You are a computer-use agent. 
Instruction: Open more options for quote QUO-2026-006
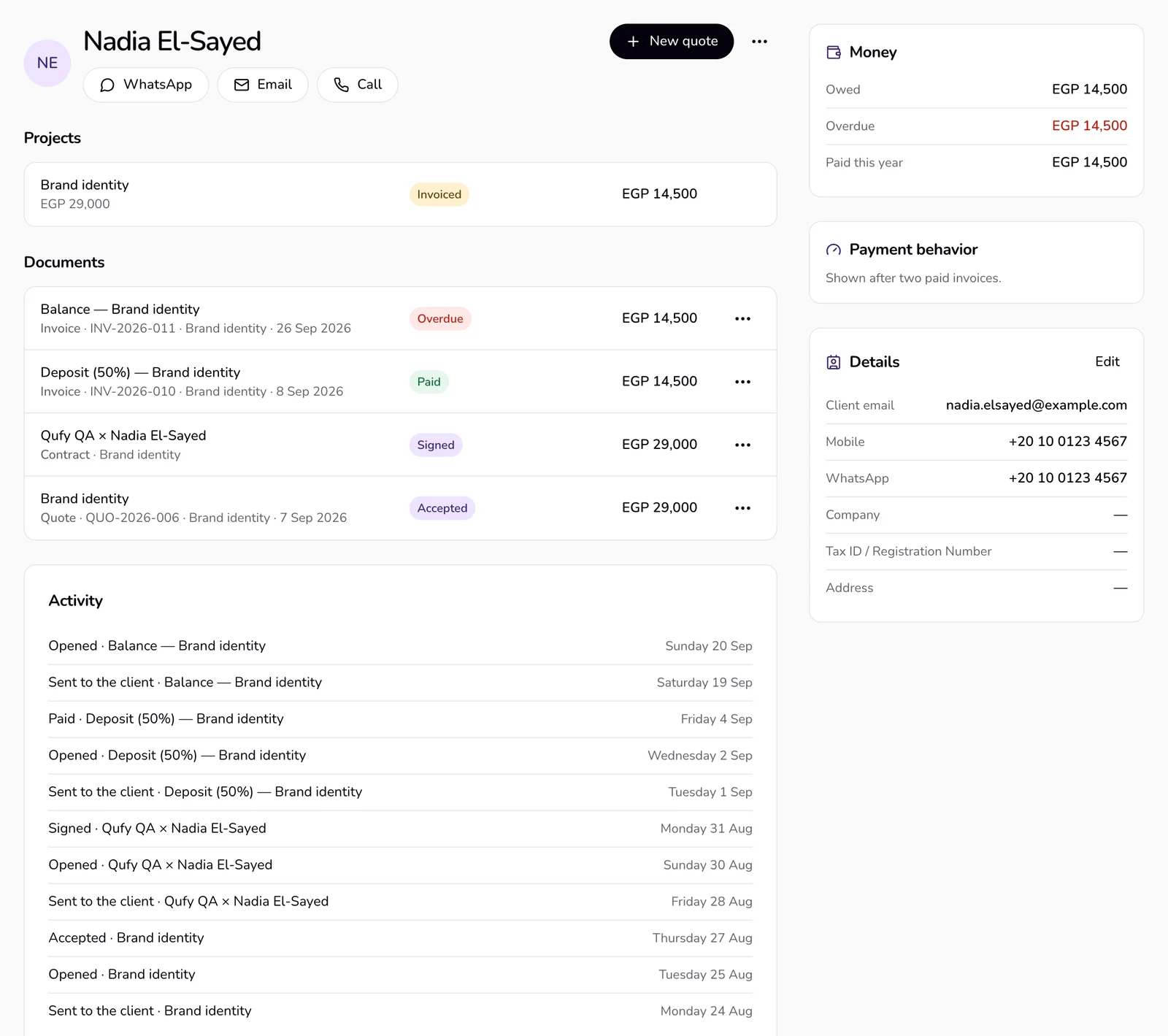[x=742, y=508]
